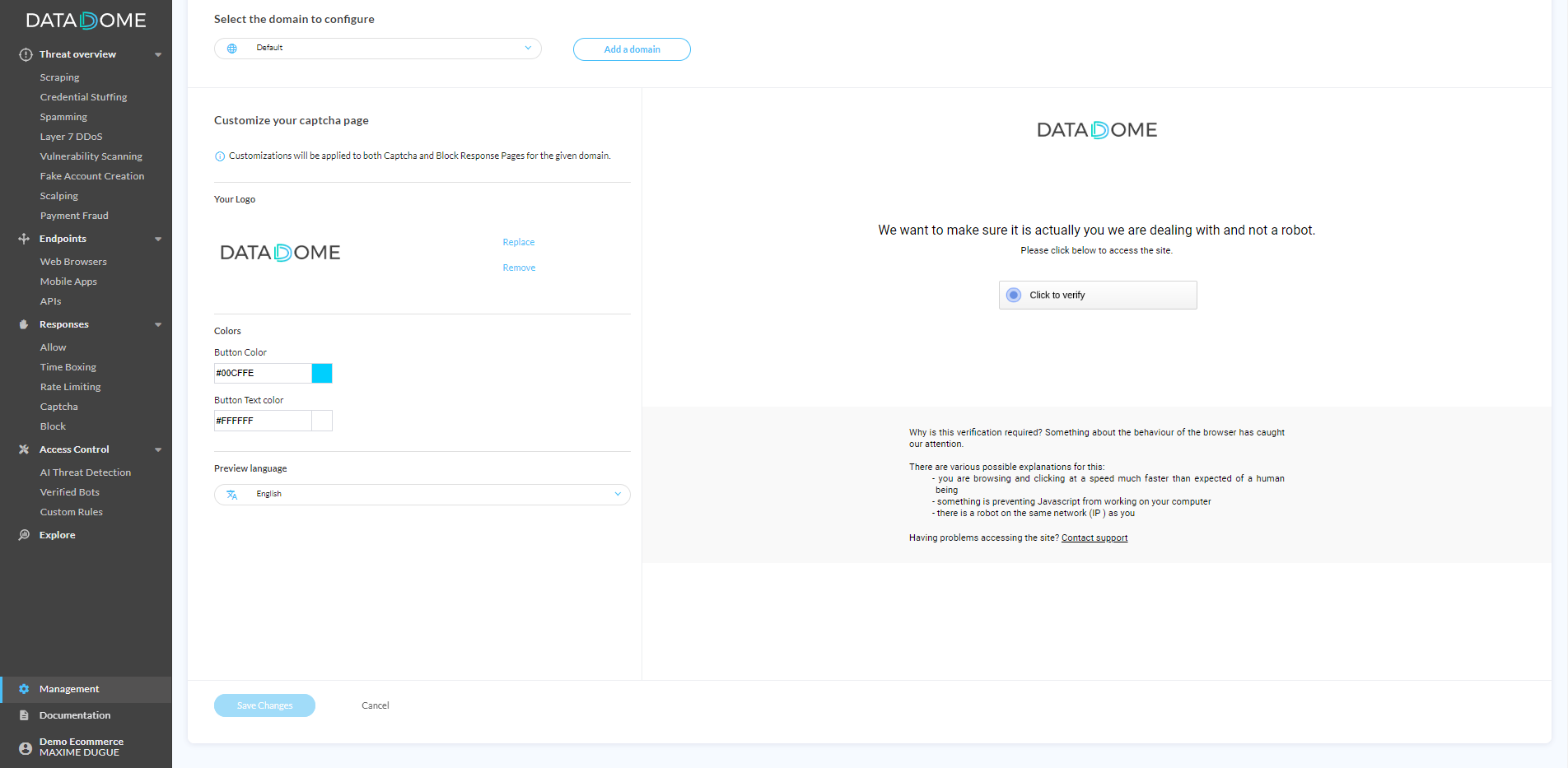Screen dimensions: 1568x768
Task: Open the Preview language English dropdown
Action: [x=422, y=495]
